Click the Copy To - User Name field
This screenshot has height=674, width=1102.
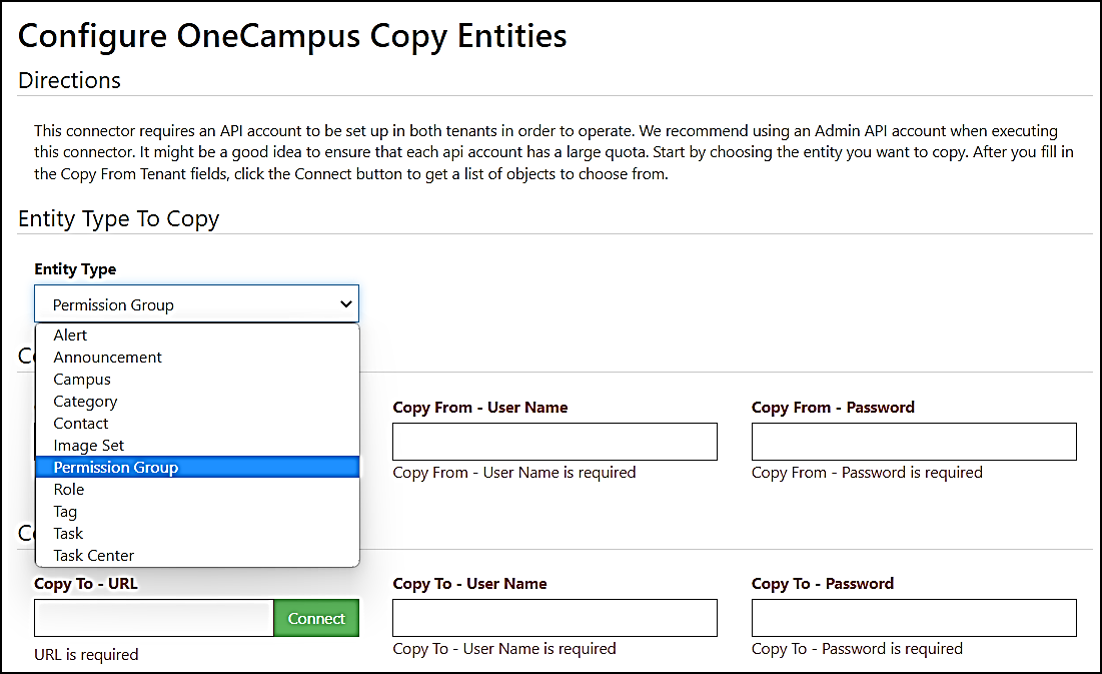click(554, 618)
